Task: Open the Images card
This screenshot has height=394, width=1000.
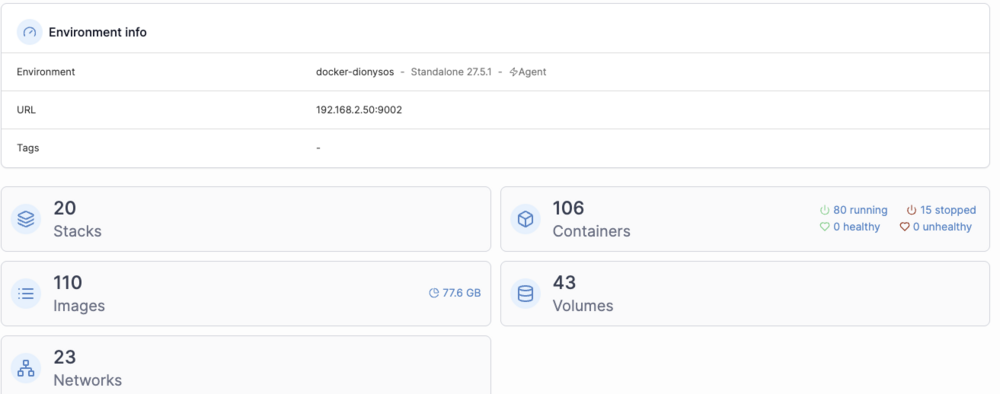Action: pyautogui.click(x=246, y=294)
